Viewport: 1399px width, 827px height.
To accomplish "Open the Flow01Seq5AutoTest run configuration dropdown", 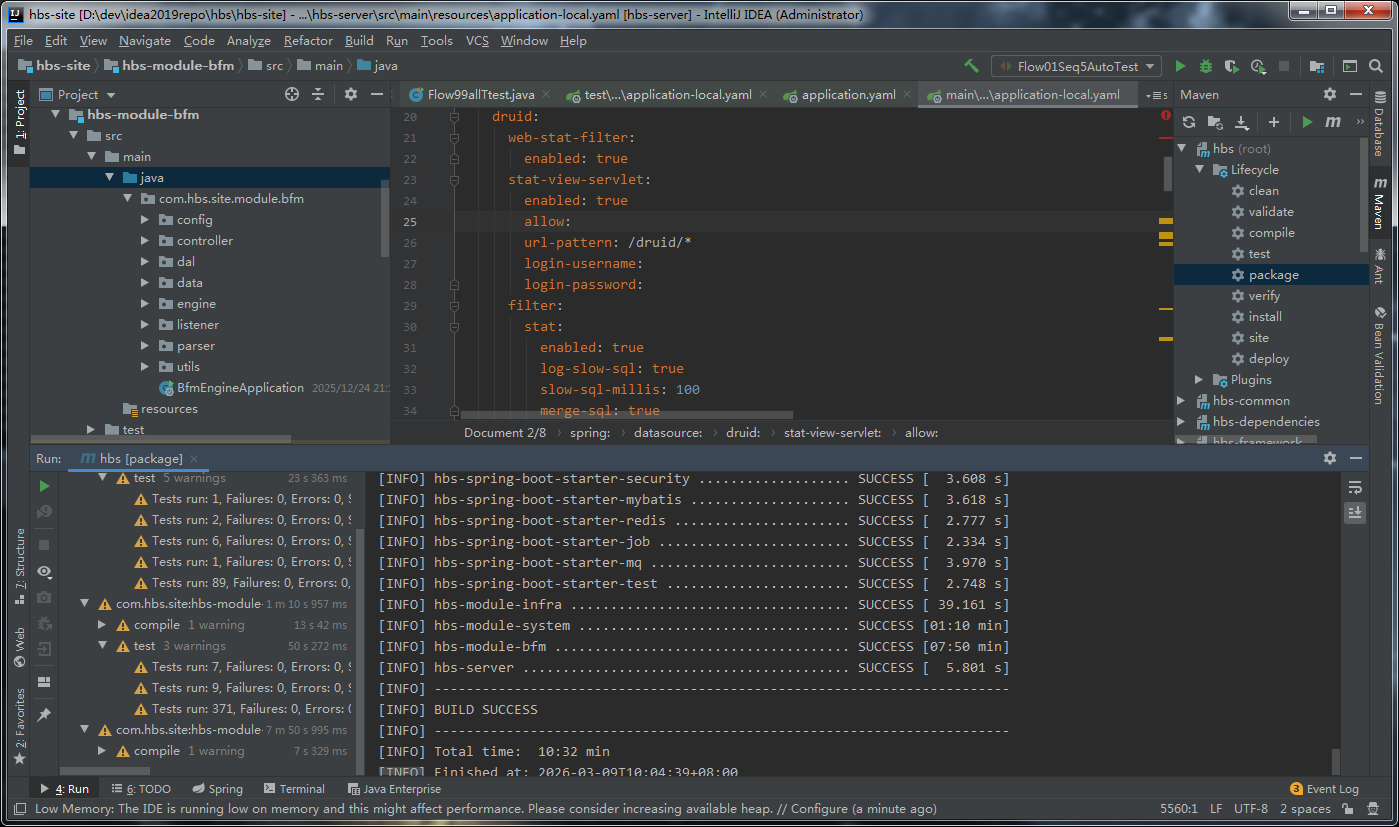I will (1076, 66).
